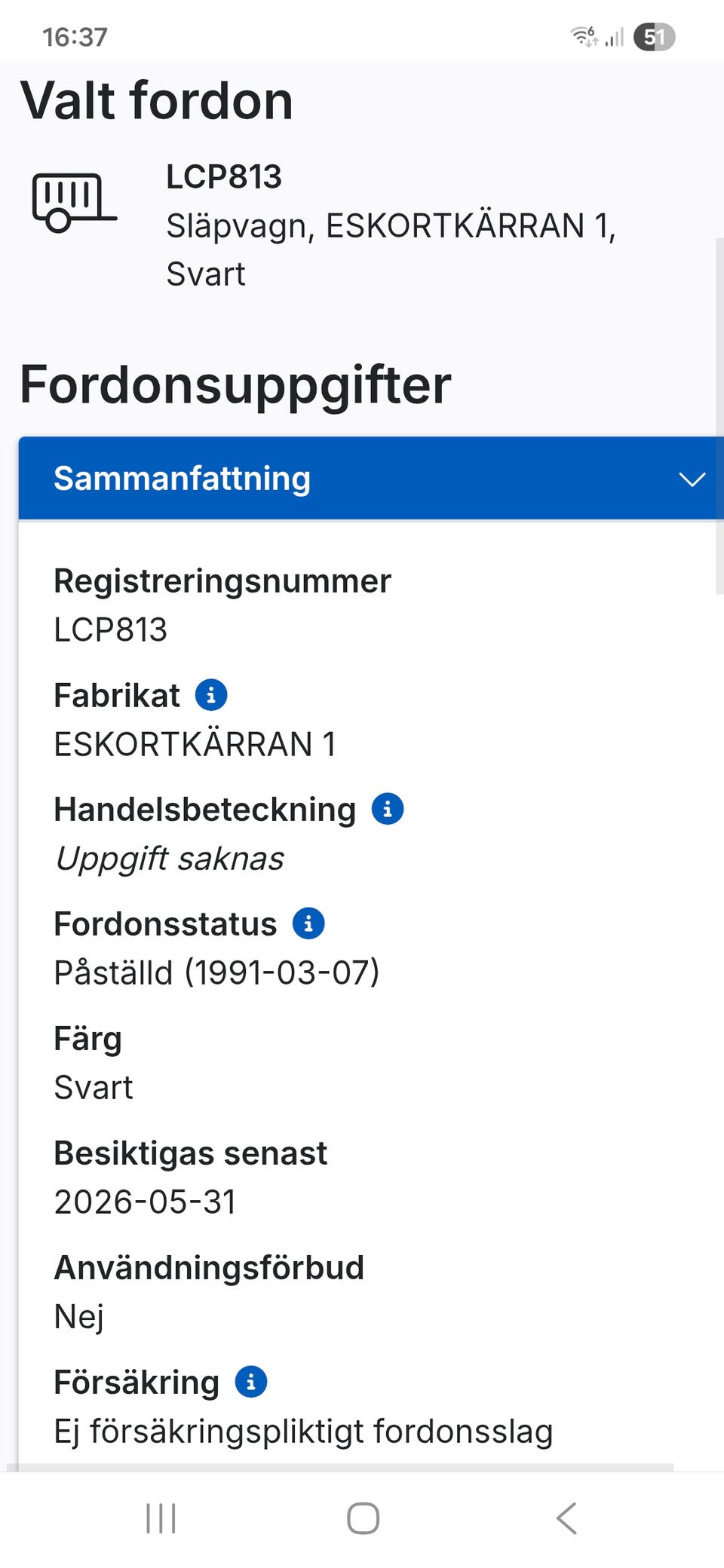Click the page scrollbar on the right
Screen dimensions: 724x1568
point(719,415)
